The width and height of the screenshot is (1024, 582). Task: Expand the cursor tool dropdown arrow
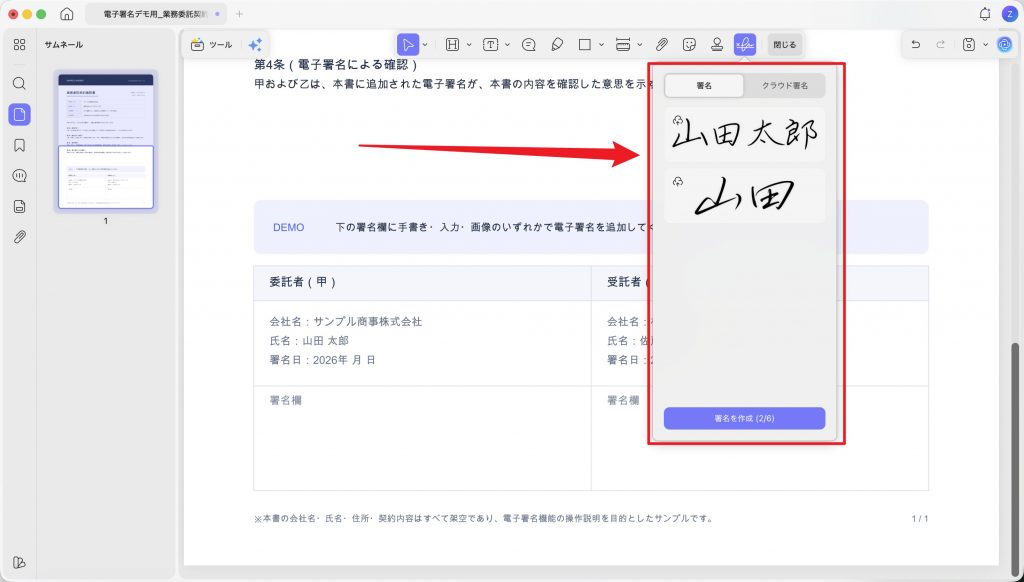(425, 44)
